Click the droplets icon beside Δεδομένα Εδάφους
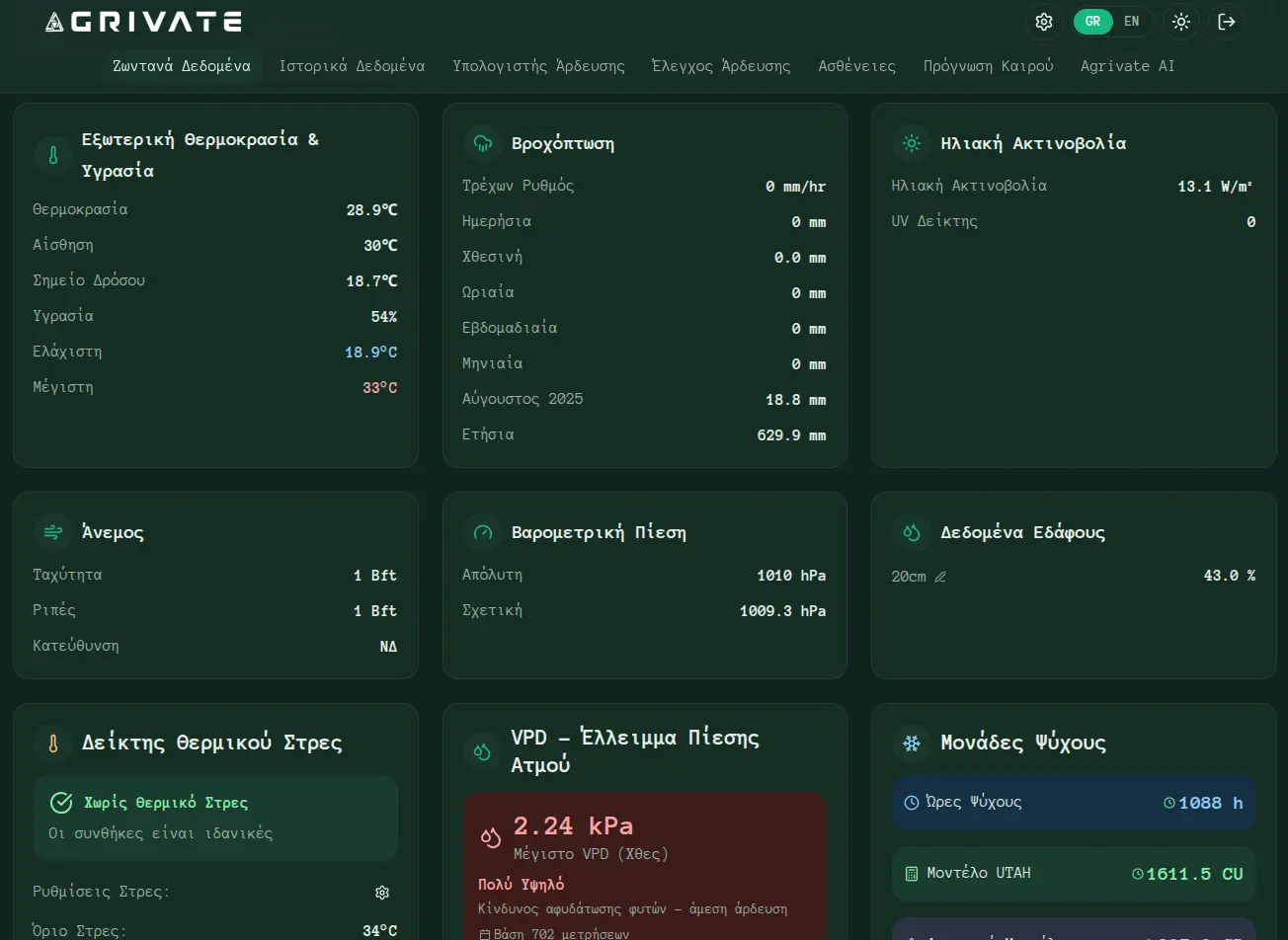The width and height of the screenshot is (1288, 940). [912, 532]
